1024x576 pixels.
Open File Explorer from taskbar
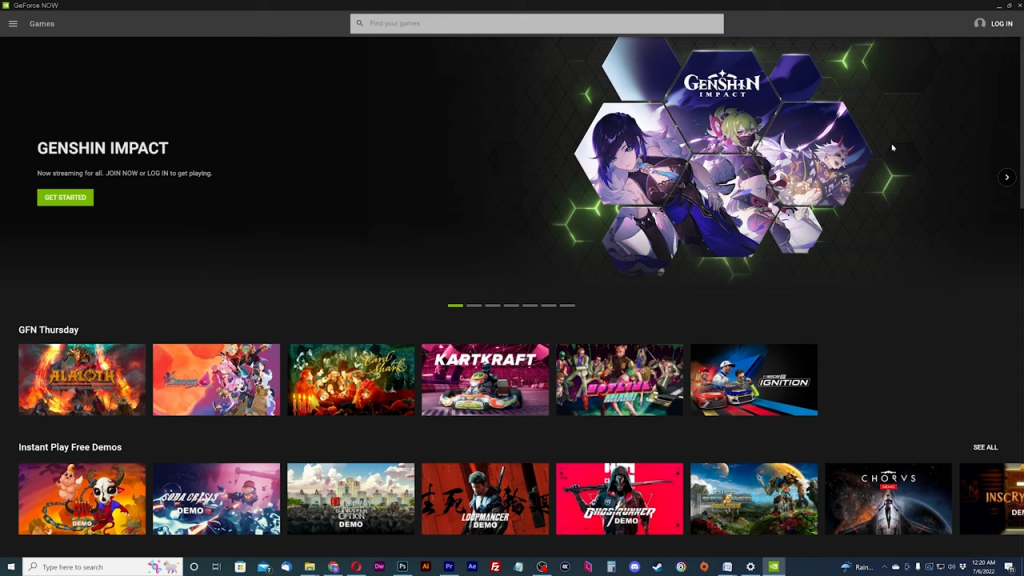click(x=310, y=567)
